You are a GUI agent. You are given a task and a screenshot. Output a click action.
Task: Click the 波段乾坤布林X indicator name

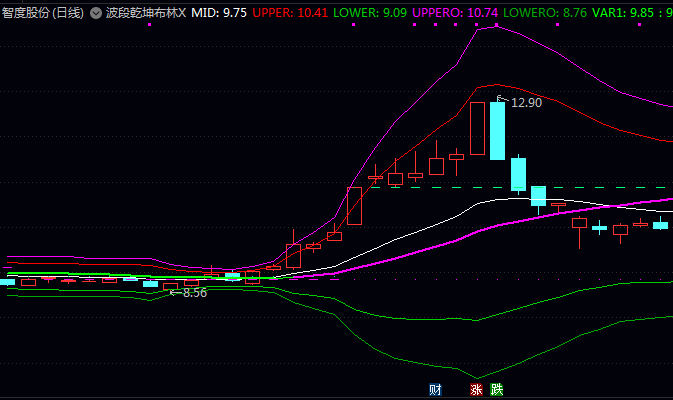[x=146, y=14]
